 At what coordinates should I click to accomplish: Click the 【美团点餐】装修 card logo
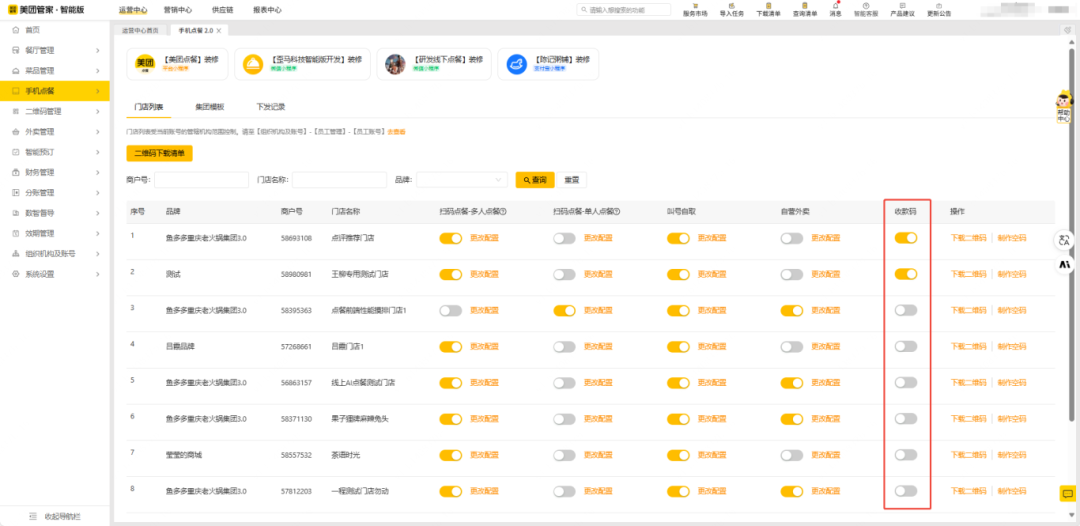point(146,64)
